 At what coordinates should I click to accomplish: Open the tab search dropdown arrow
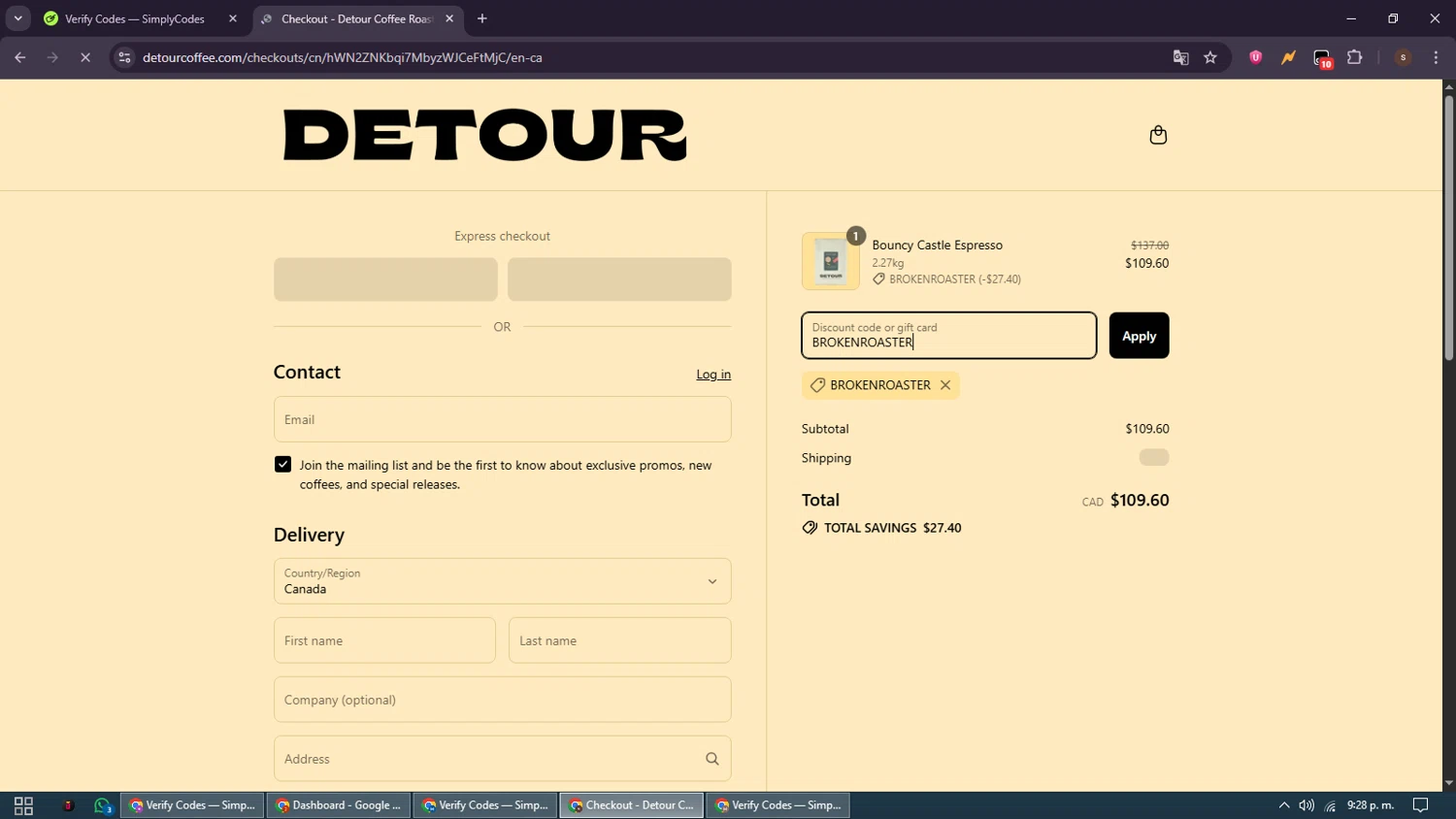pos(17,18)
